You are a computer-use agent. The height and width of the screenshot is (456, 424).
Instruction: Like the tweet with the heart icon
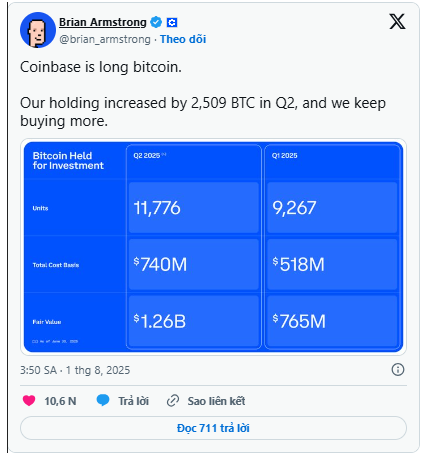[29, 400]
